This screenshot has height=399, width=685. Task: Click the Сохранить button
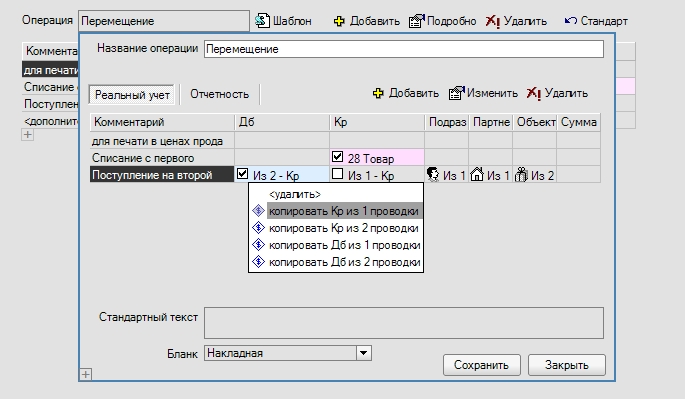coord(481,365)
